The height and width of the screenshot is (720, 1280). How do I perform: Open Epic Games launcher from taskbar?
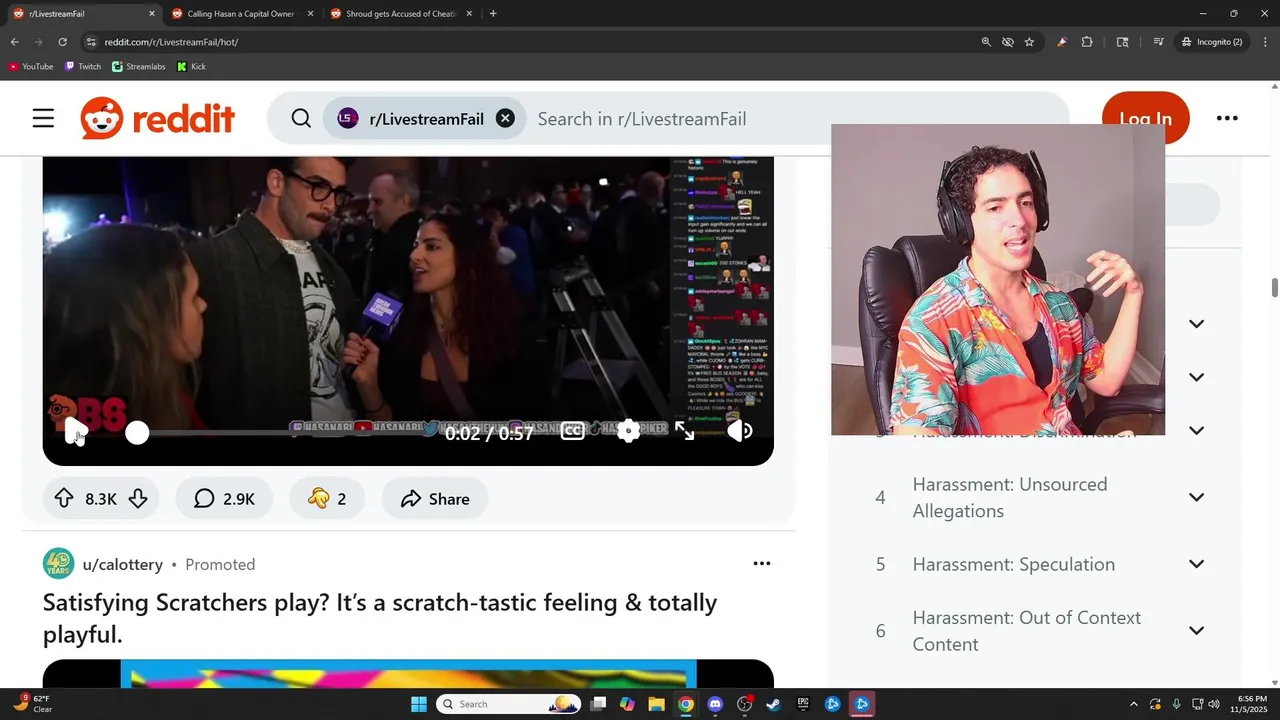(803, 704)
